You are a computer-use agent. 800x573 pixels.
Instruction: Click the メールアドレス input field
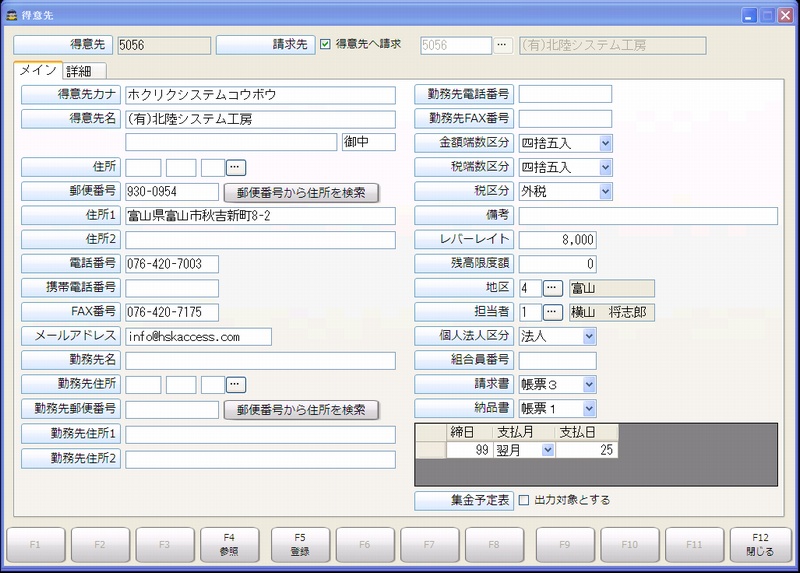pyautogui.click(x=198, y=337)
